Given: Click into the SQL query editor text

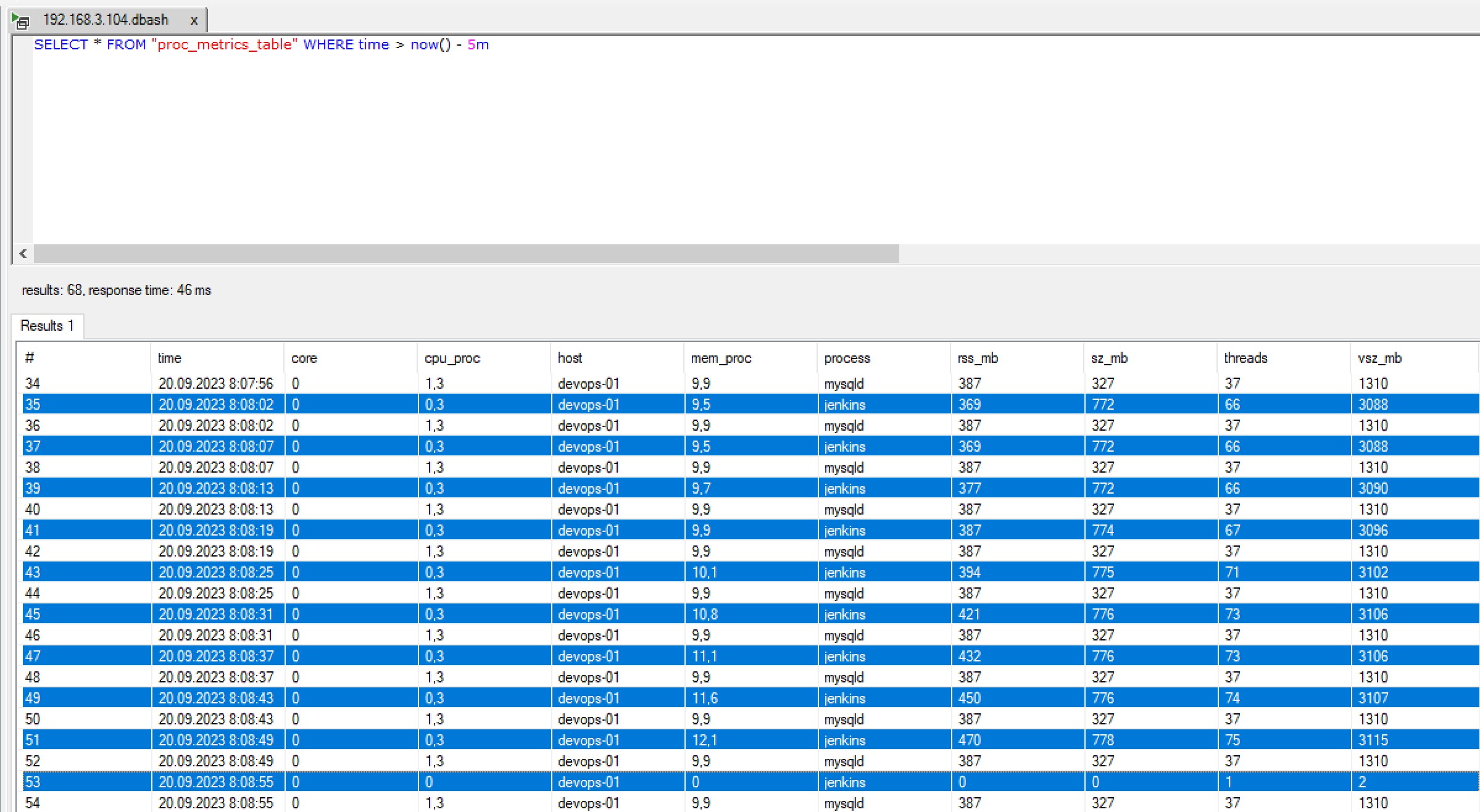Looking at the screenshot, I should pos(261,44).
